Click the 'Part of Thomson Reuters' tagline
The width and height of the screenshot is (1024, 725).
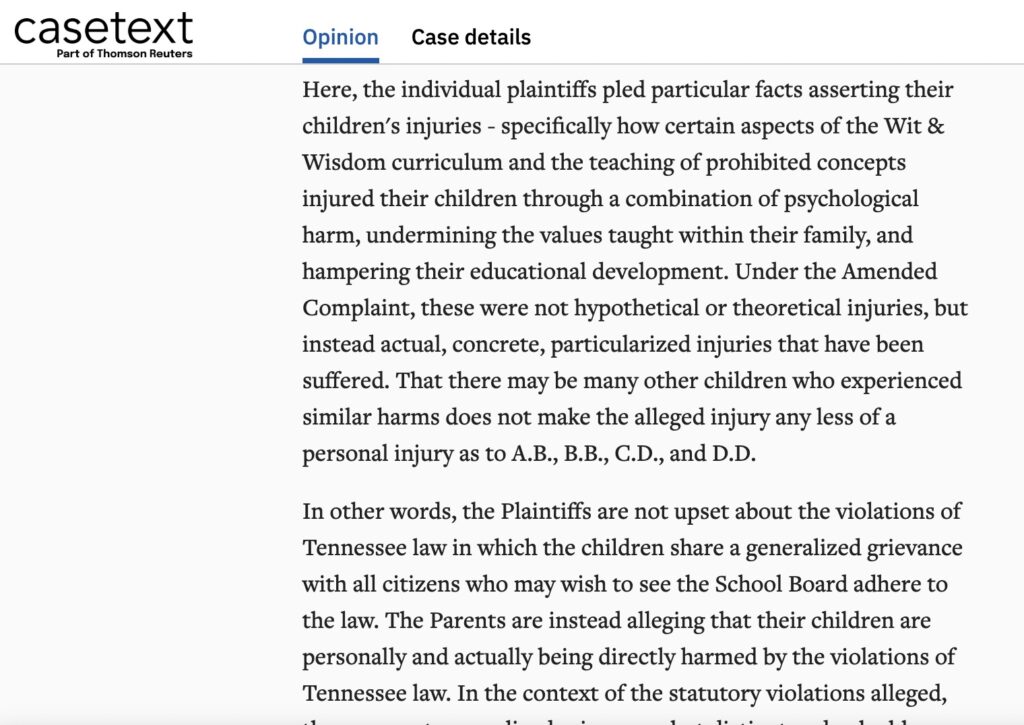pyautogui.click(x=125, y=53)
